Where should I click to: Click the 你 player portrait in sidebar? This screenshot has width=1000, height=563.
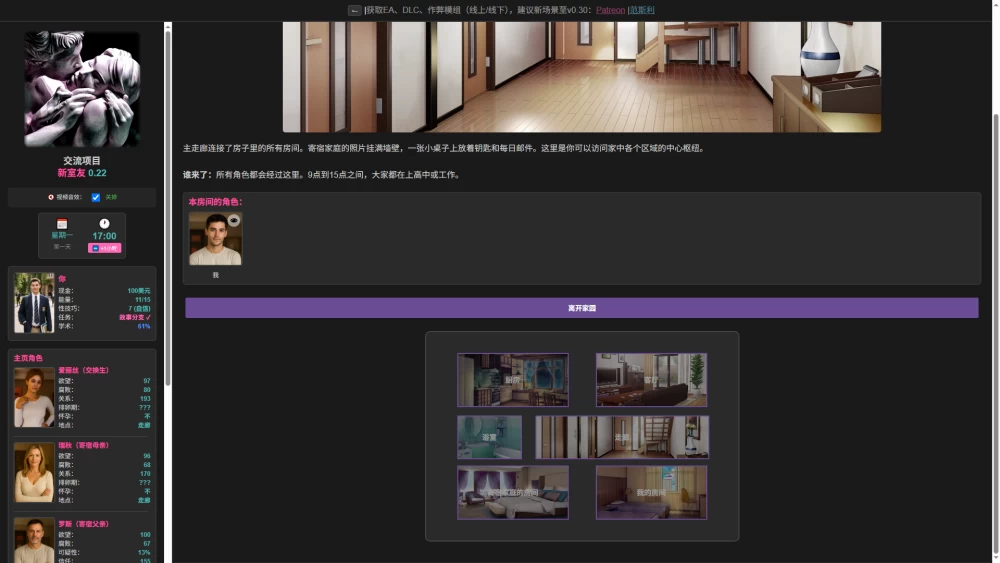34,303
